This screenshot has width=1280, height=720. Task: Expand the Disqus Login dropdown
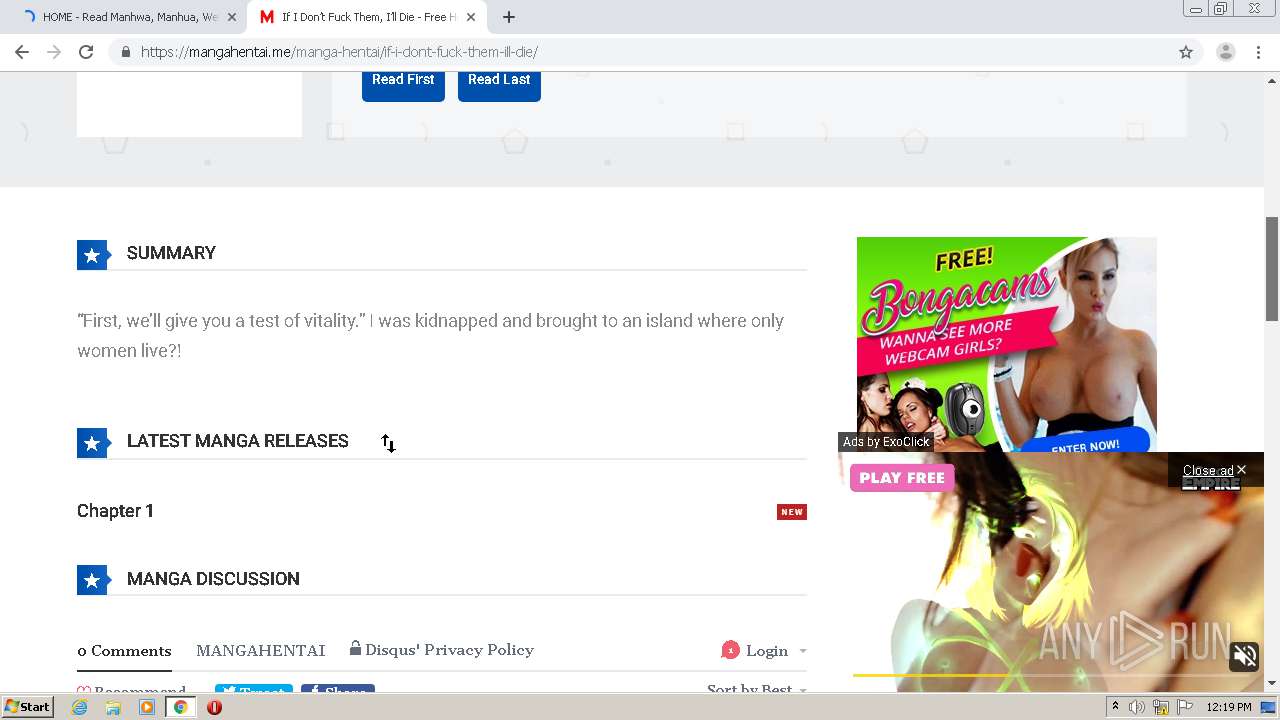776,651
